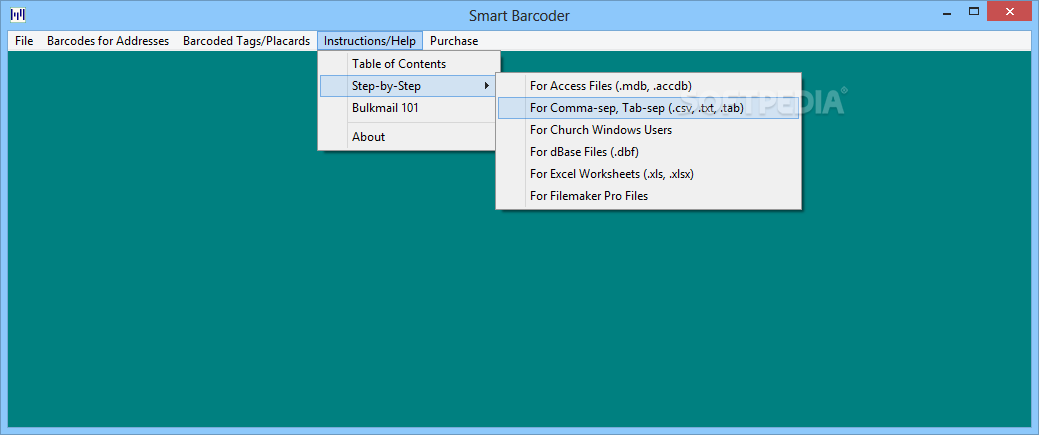Choose For Comma-sep, Tab-sep instructions

(648, 108)
